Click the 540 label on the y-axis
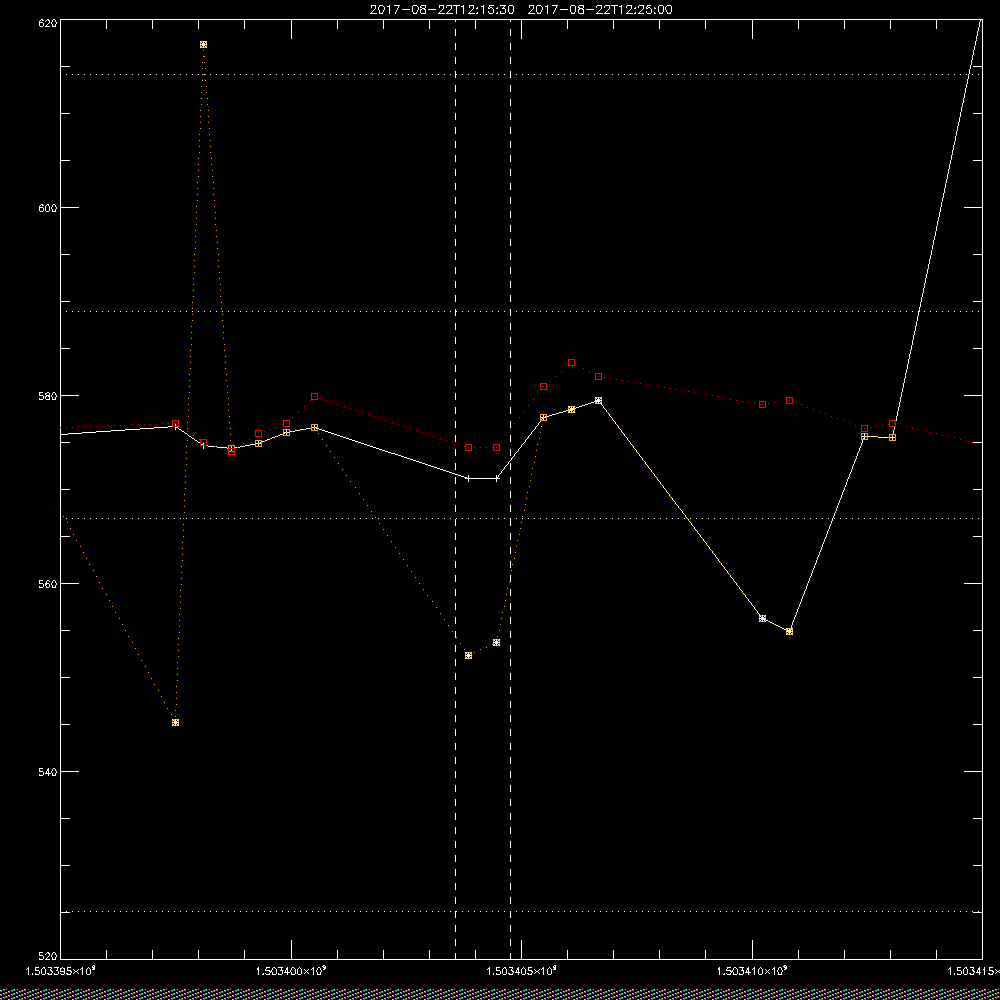 click(x=47, y=771)
